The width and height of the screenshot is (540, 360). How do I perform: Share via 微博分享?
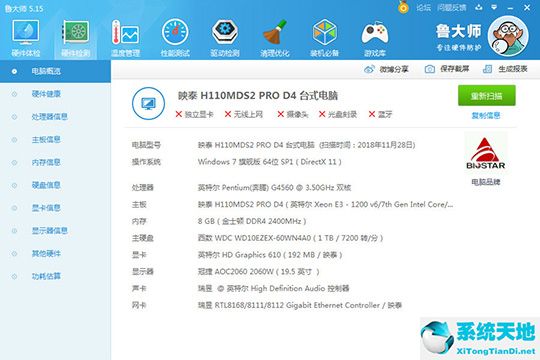click(x=386, y=69)
